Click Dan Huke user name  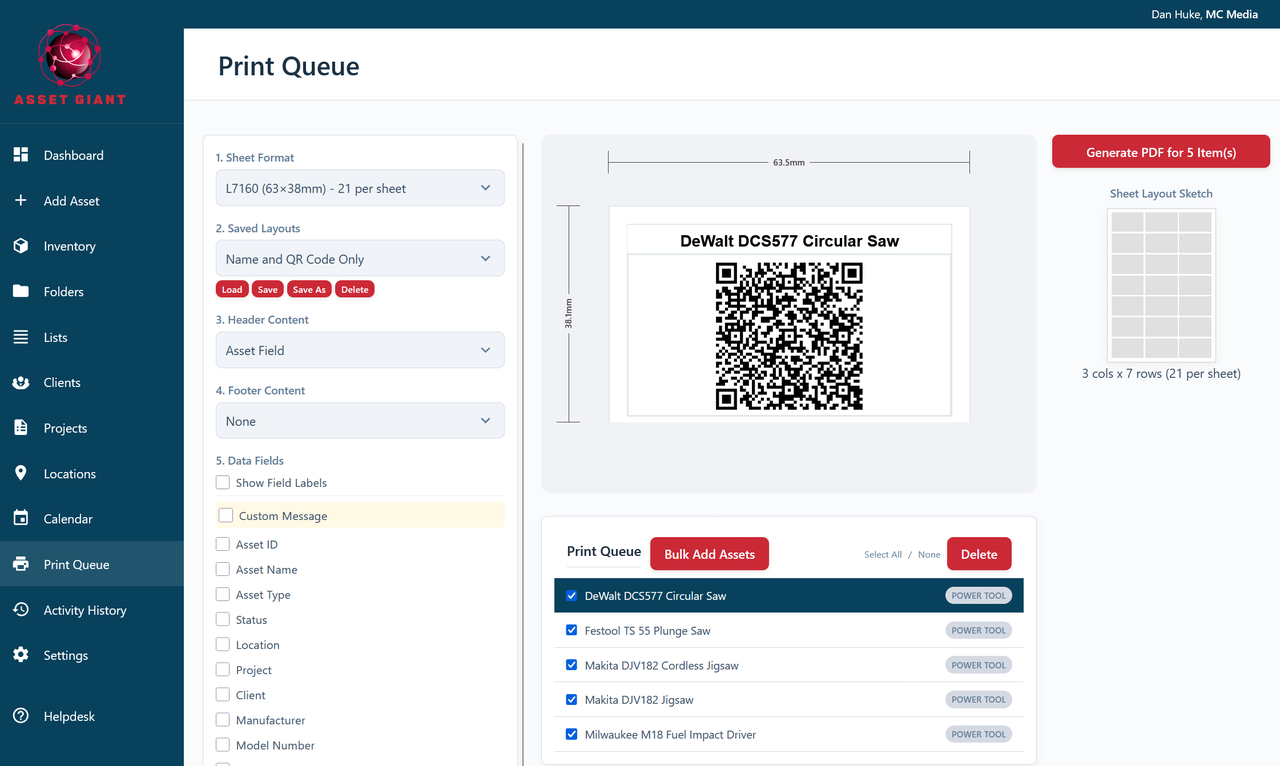(x=1175, y=14)
